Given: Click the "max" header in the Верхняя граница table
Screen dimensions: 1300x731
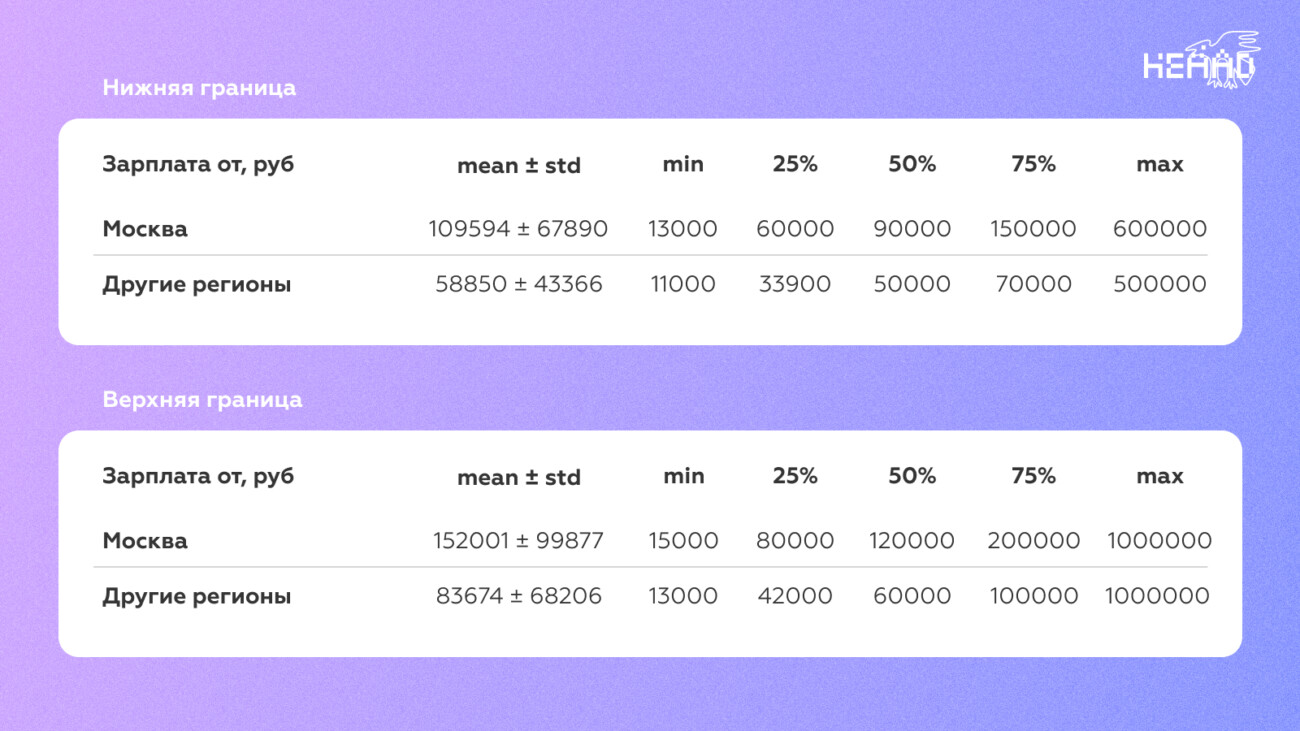Looking at the screenshot, I should [1159, 477].
